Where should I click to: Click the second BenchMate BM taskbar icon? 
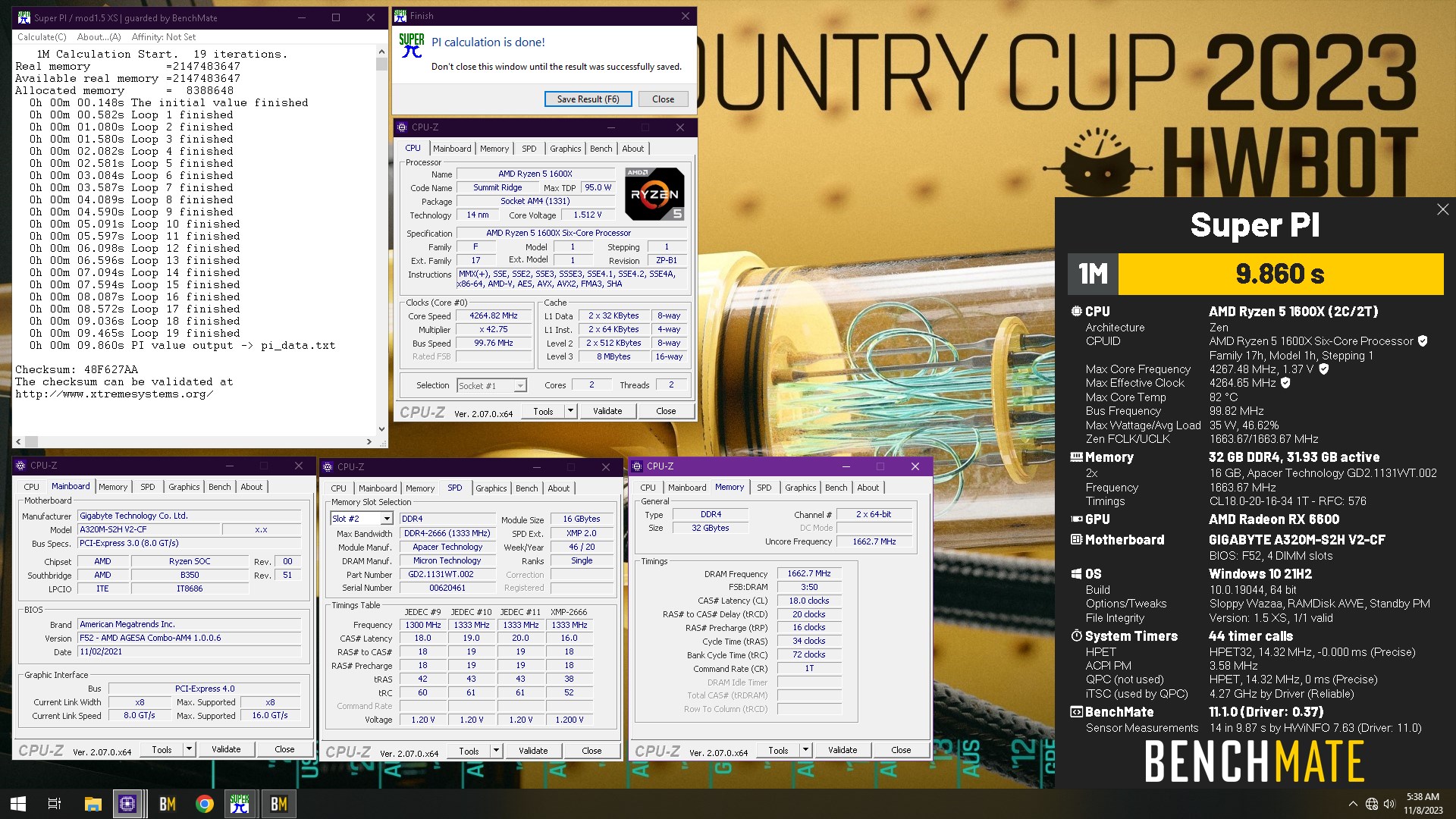pos(278,804)
